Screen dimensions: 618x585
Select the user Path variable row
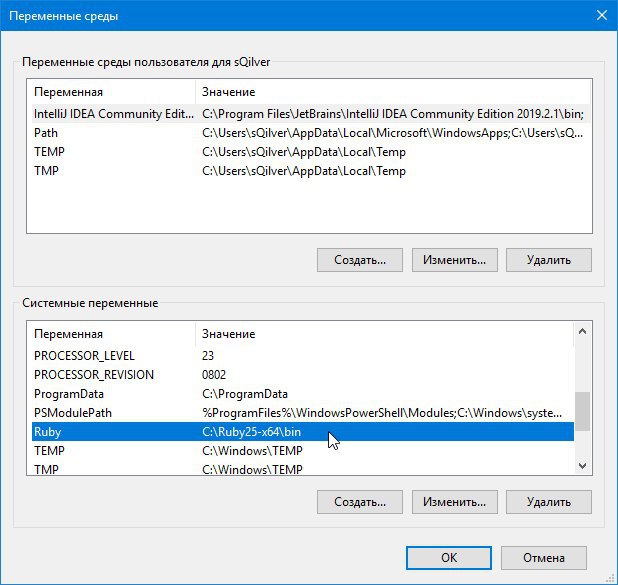click(x=311, y=133)
